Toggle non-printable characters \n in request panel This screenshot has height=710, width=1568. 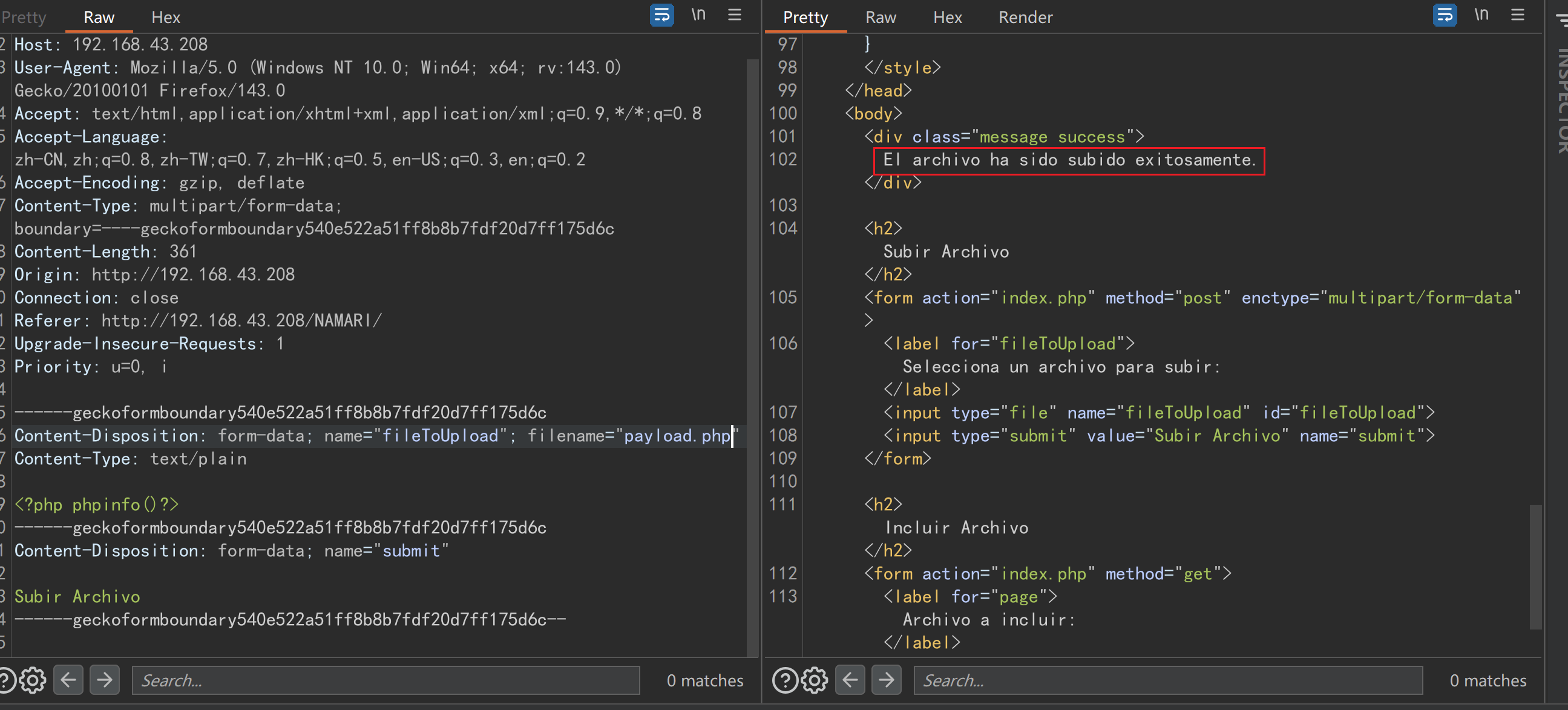click(698, 15)
